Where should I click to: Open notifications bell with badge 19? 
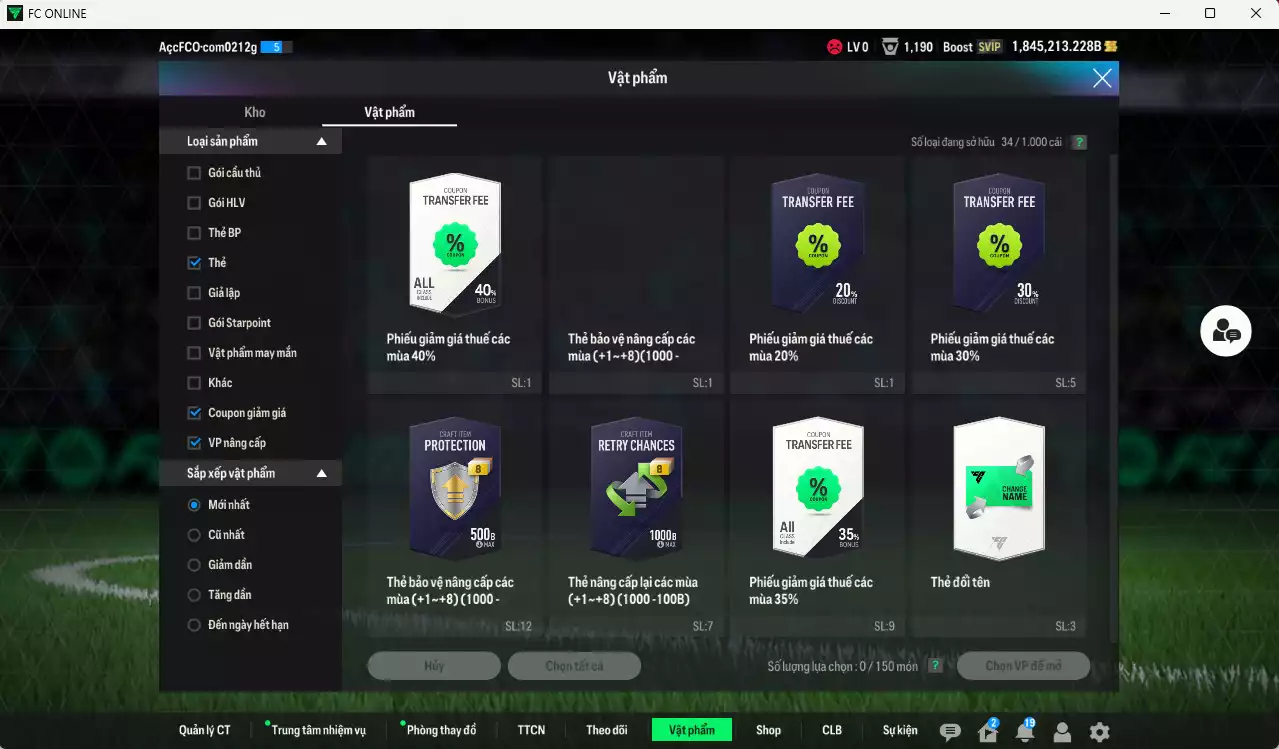tap(1024, 732)
